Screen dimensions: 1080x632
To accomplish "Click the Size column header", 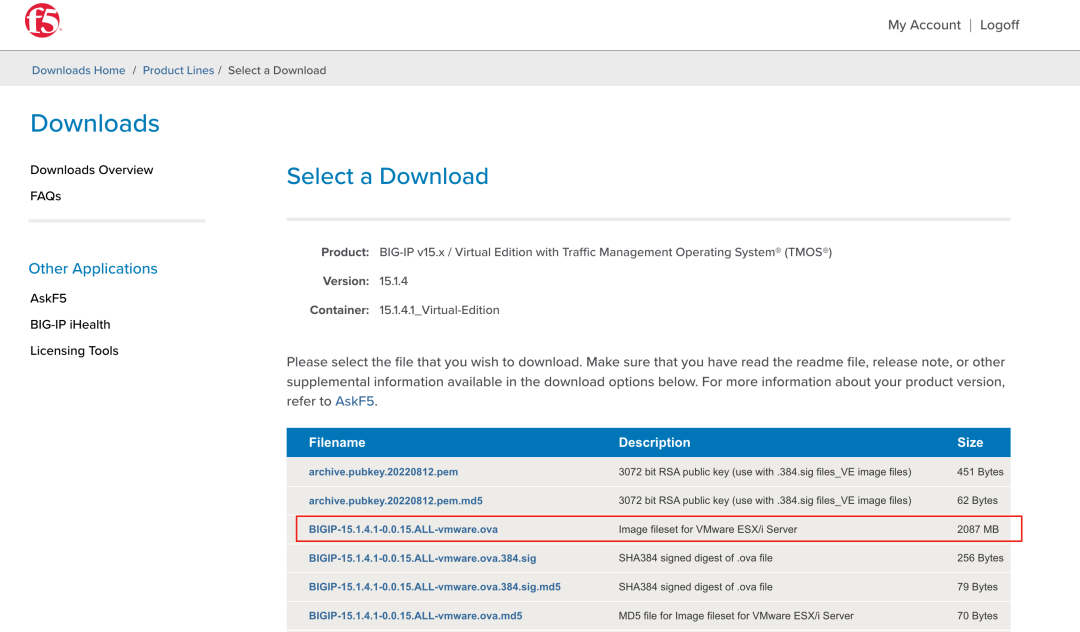I will coord(970,443).
